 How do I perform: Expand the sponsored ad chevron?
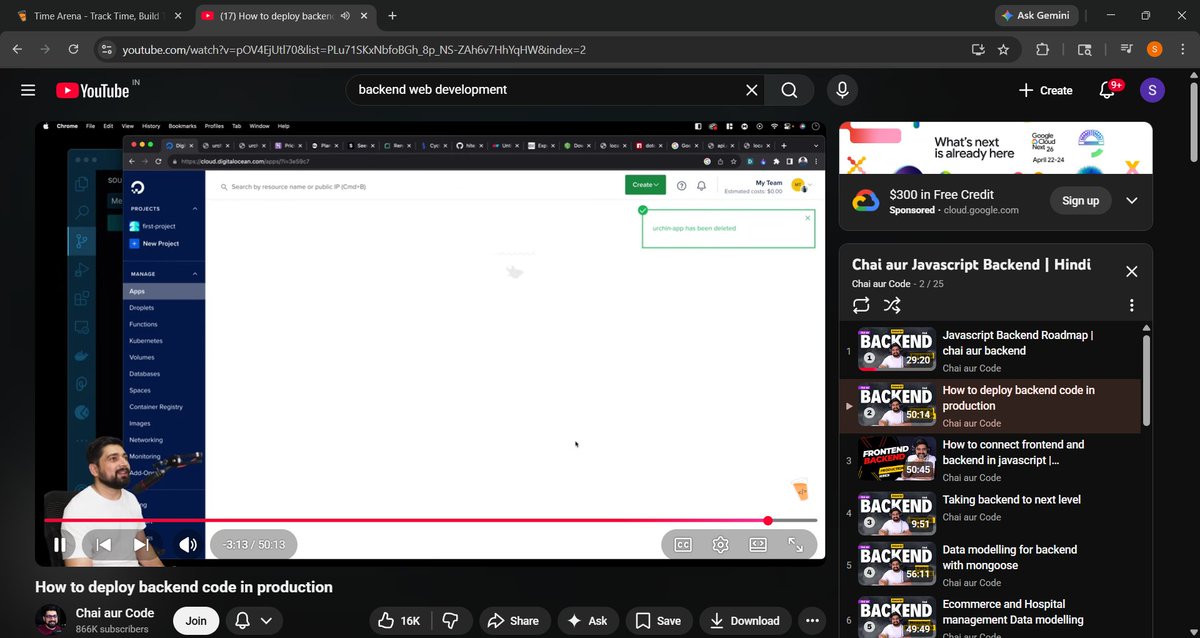[1132, 201]
